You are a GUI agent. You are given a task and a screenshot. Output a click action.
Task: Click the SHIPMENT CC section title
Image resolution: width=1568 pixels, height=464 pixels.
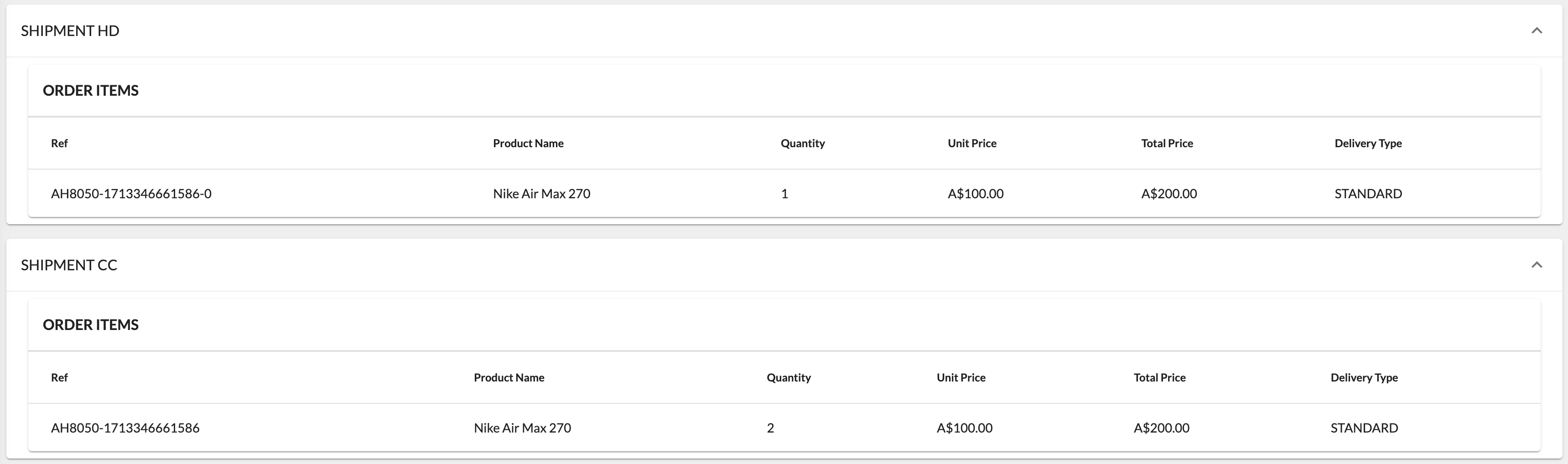pyautogui.click(x=69, y=264)
